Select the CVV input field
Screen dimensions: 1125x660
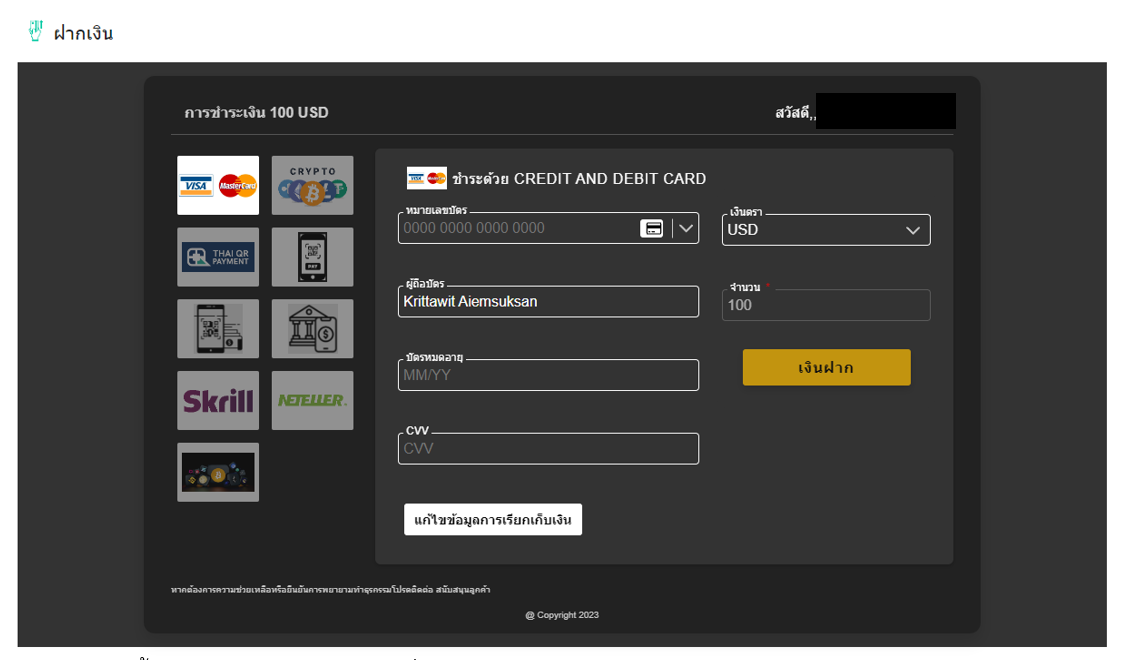click(x=548, y=448)
